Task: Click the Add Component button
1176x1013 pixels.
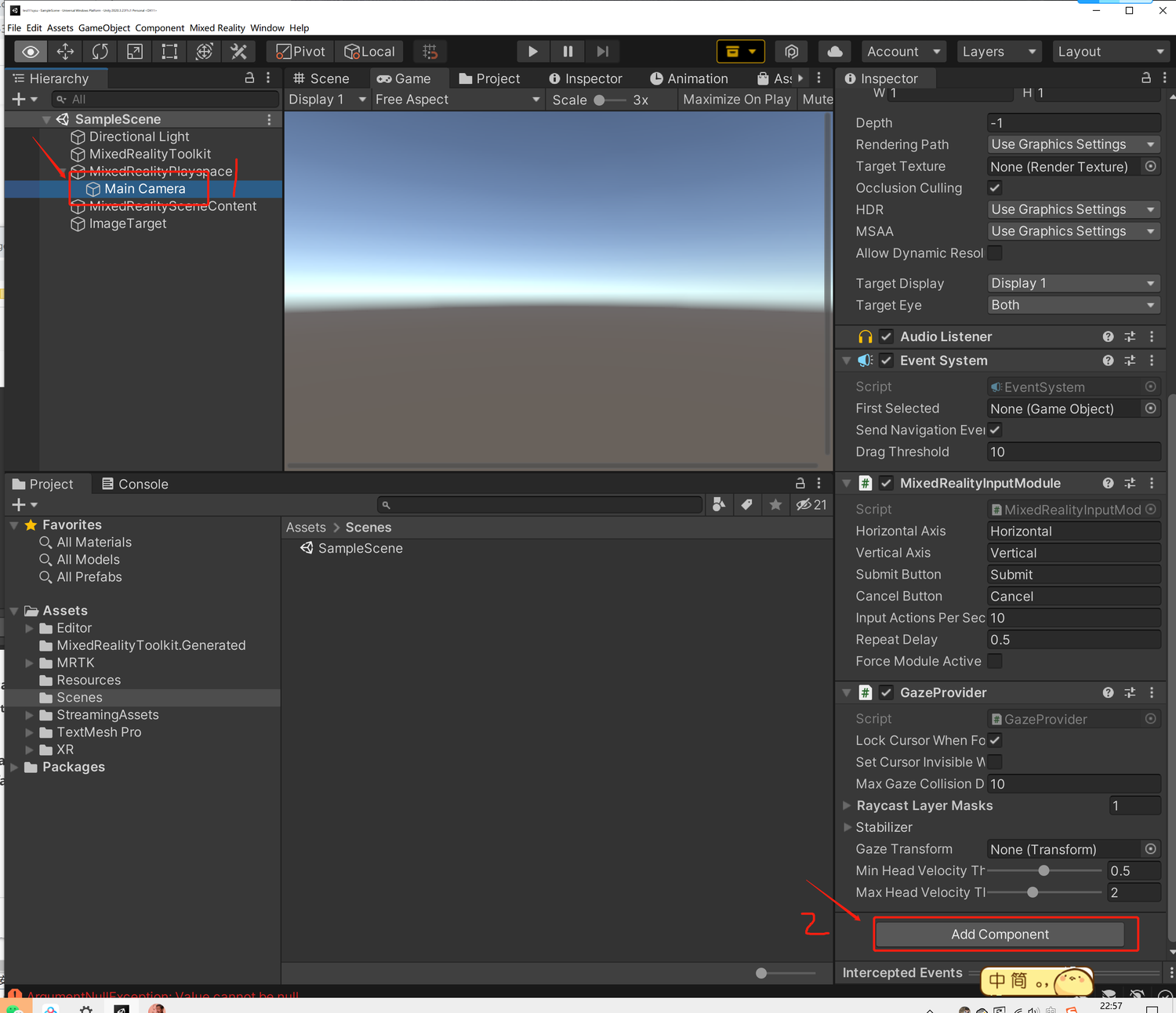Action: [x=1000, y=934]
